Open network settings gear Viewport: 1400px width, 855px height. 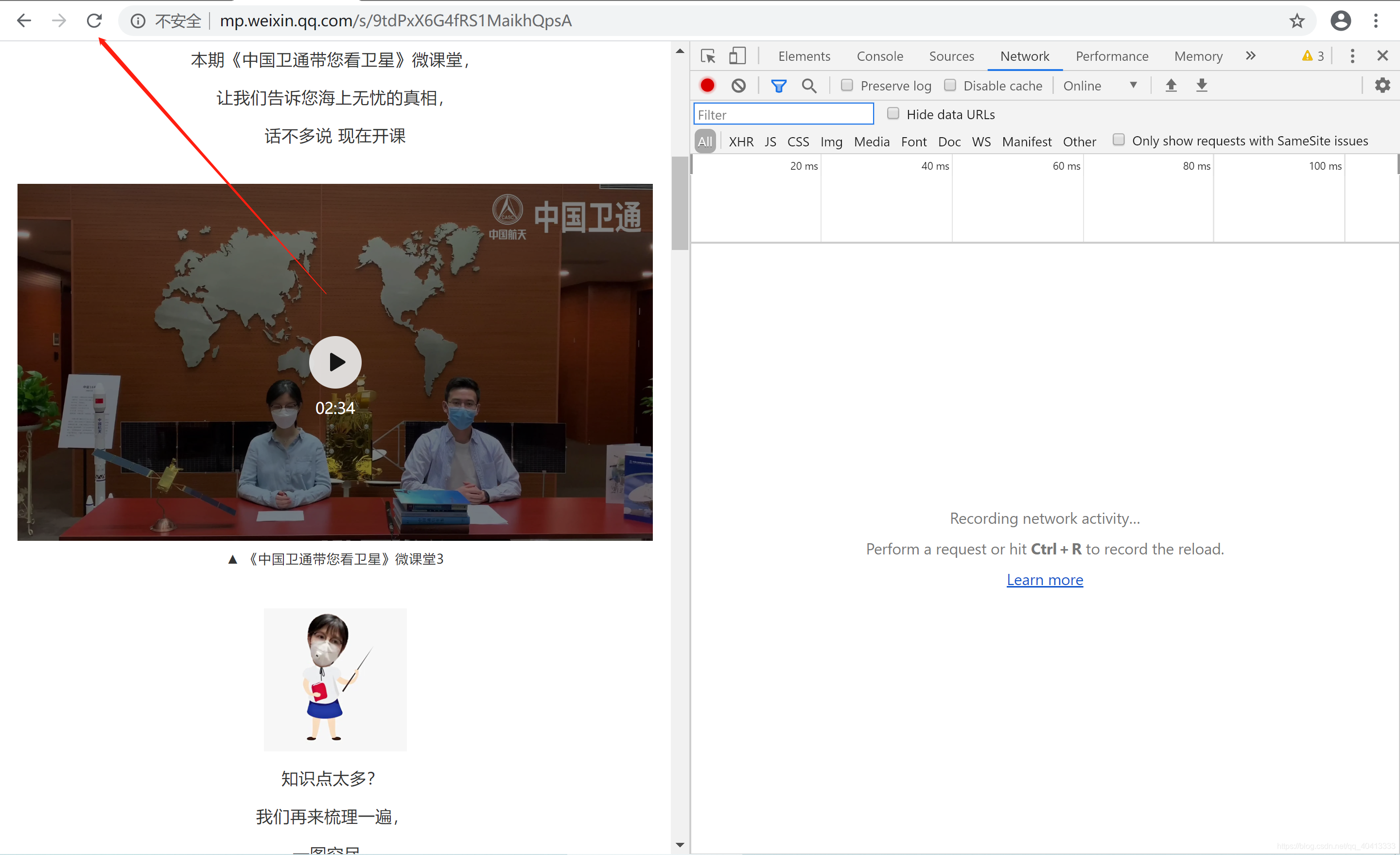pyautogui.click(x=1382, y=85)
